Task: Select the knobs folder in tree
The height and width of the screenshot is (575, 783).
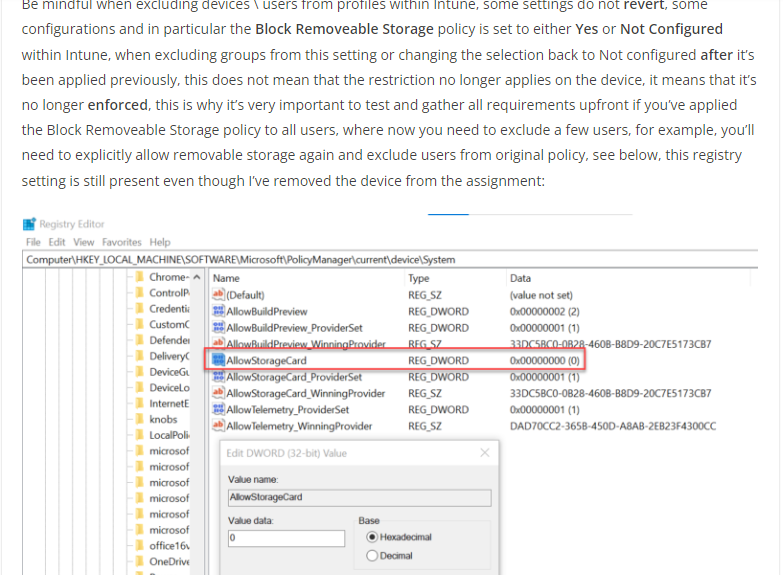Action: [163, 420]
